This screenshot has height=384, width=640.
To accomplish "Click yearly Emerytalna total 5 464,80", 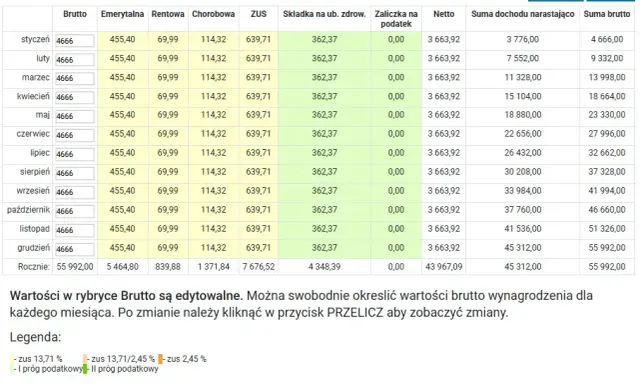I will (x=122, y=267).
